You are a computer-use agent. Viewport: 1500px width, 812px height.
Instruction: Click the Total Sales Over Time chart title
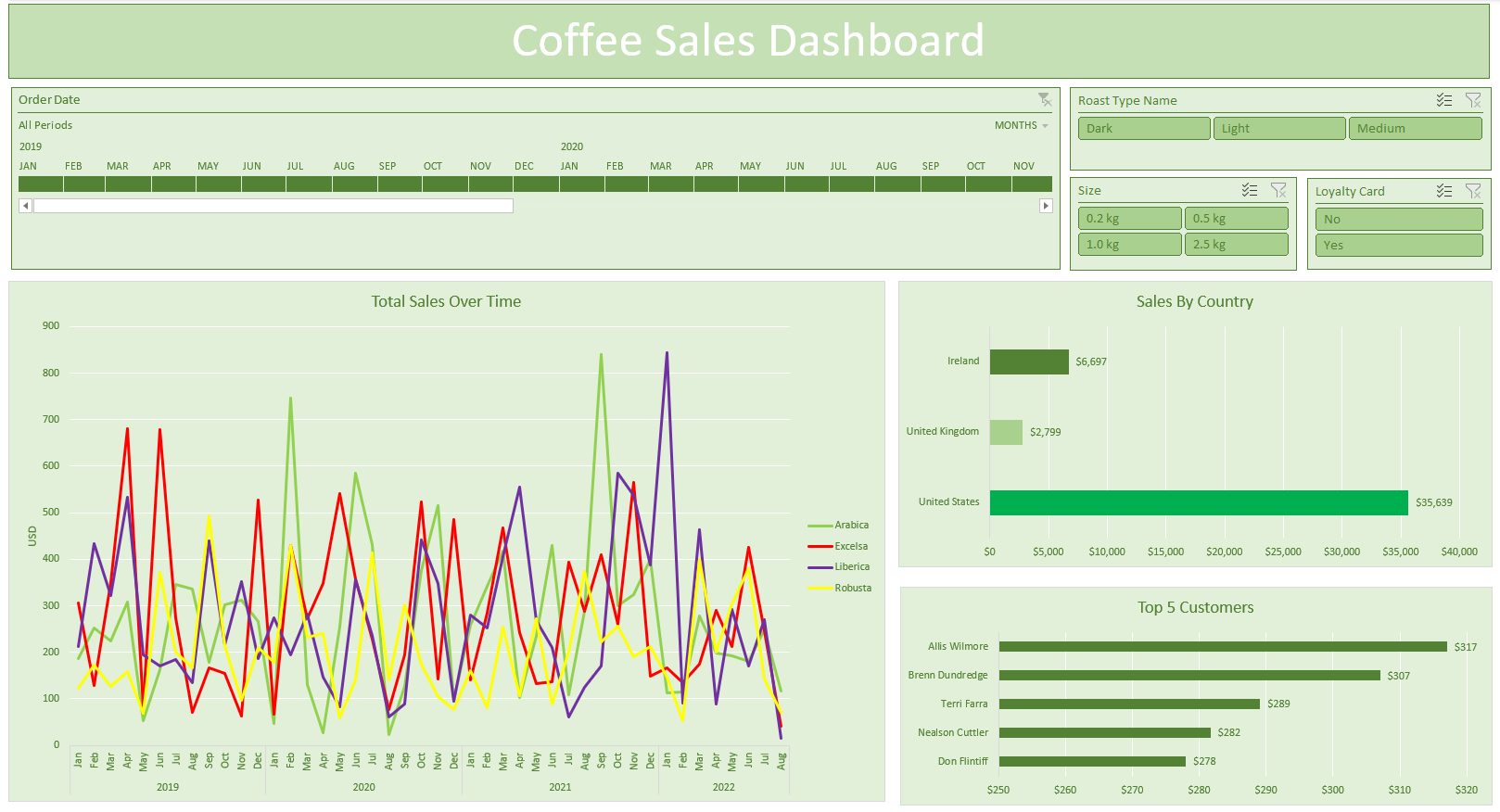(446, 301)
